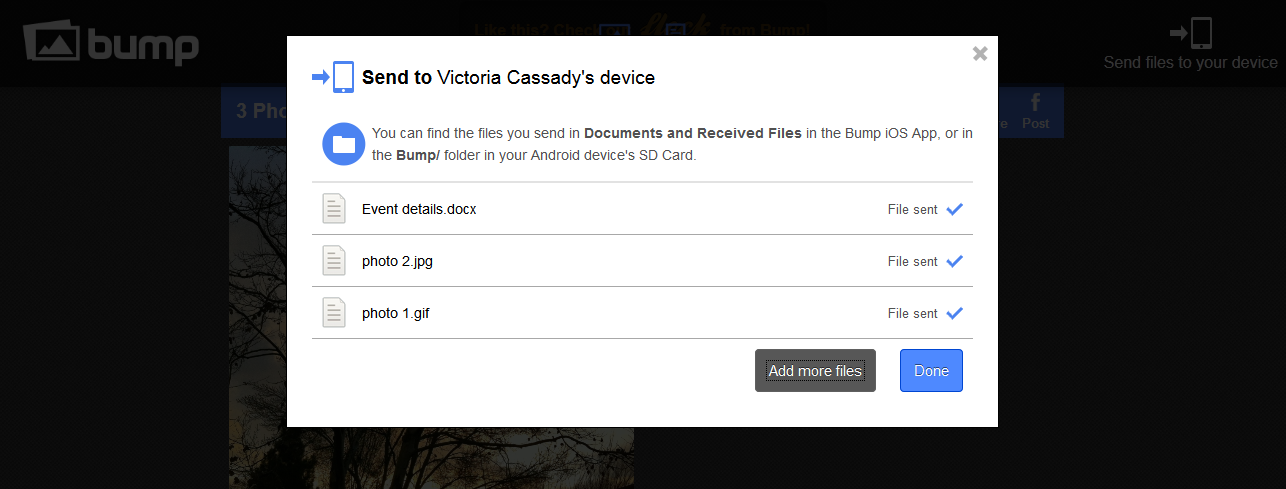
Task: Open Send files to your device
Action: coord(1190,62)
